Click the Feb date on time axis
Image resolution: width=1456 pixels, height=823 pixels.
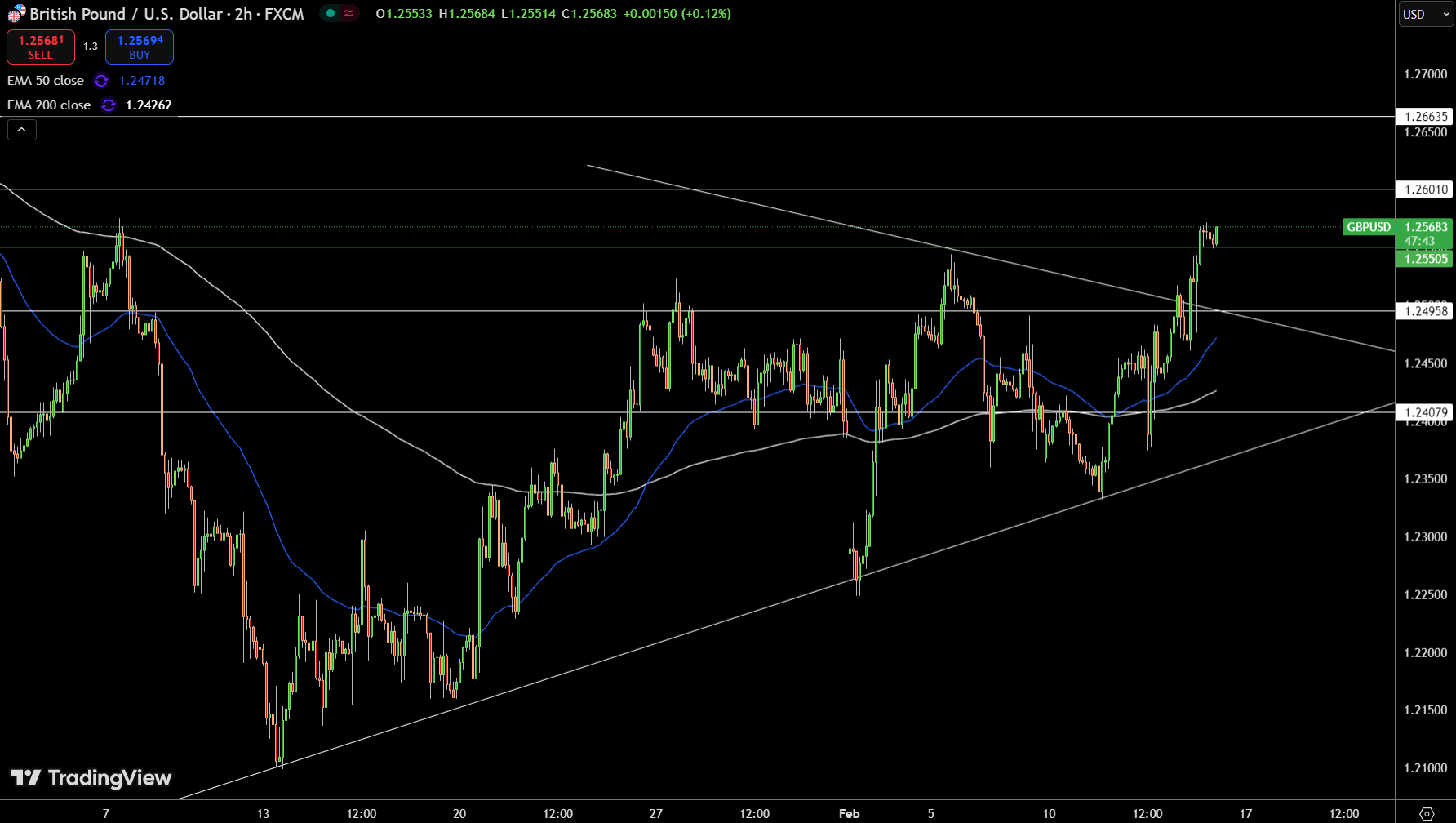click(x=850, y=813)
